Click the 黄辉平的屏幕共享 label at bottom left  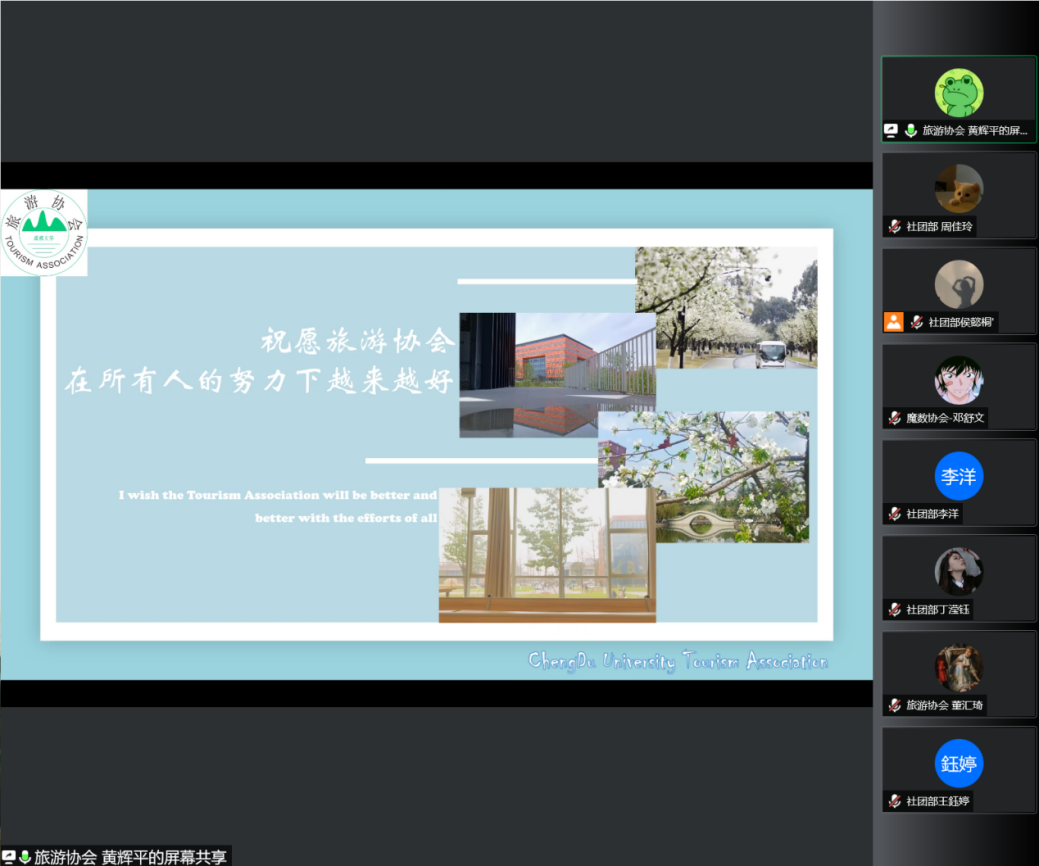pyautogui.click(x=131, y=857)
